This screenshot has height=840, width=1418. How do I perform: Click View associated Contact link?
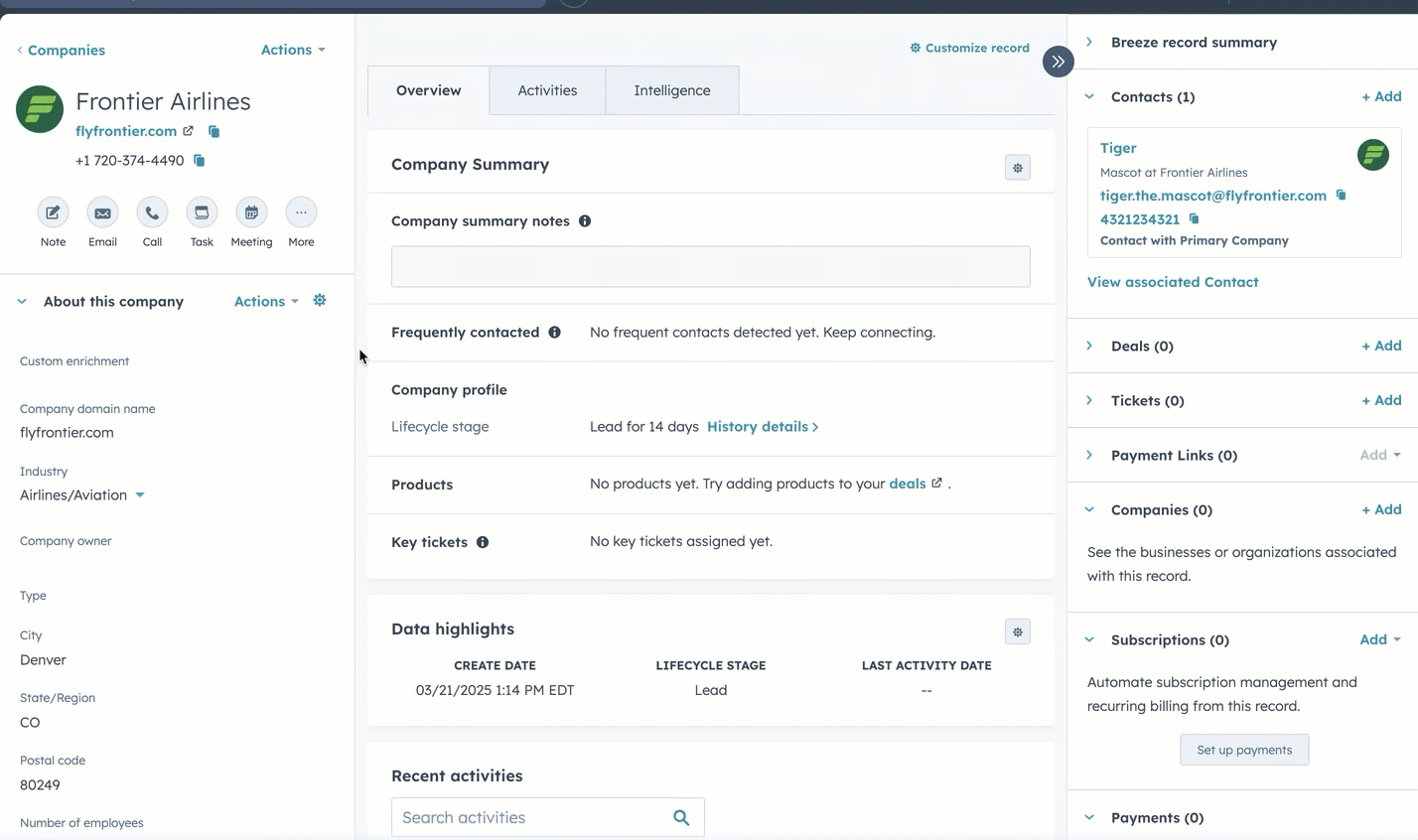point(1173,282)
